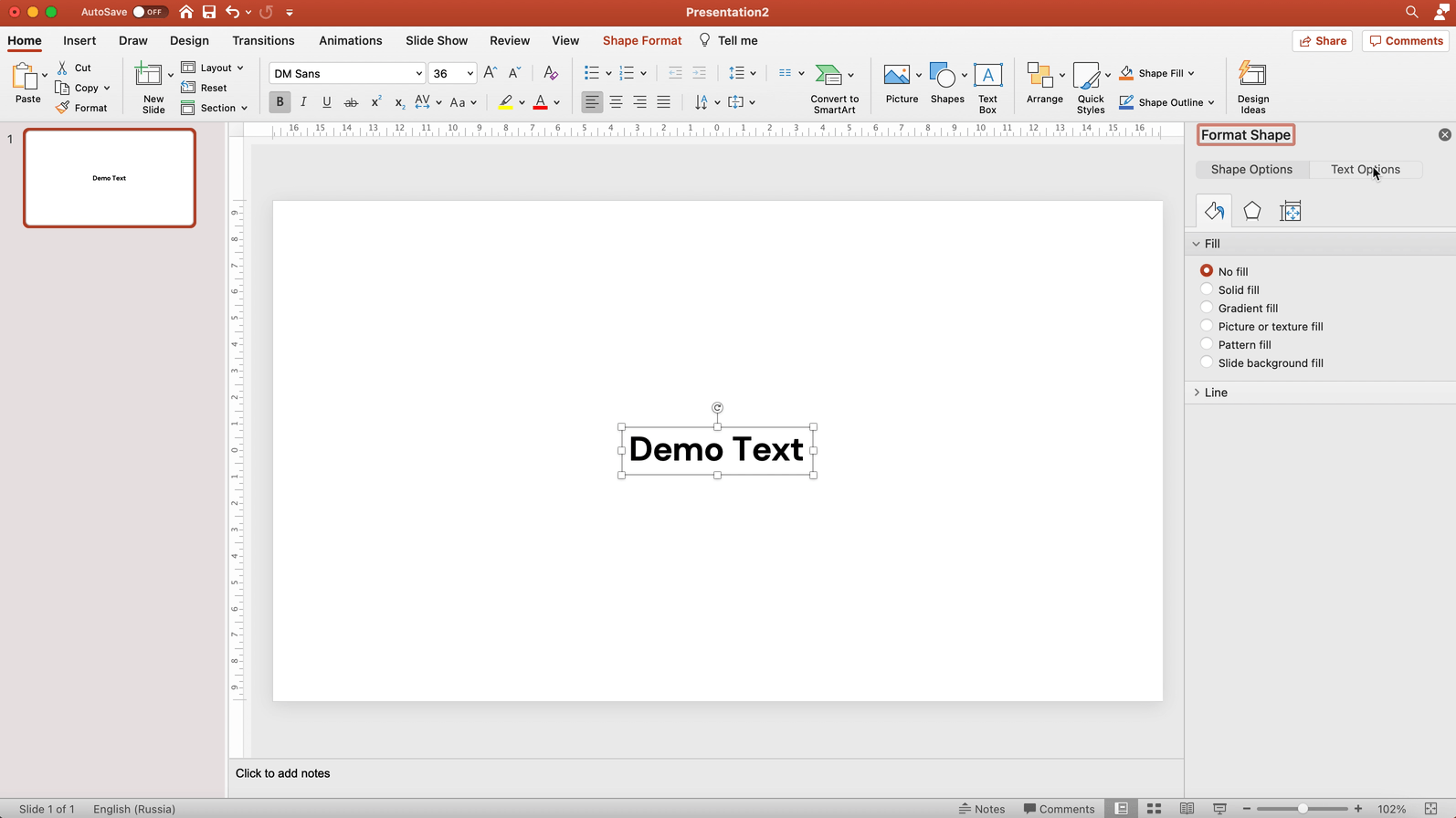The image size is (1456, 818).
Task: Apply subscript formatting
Action: (x=399, y=102)
